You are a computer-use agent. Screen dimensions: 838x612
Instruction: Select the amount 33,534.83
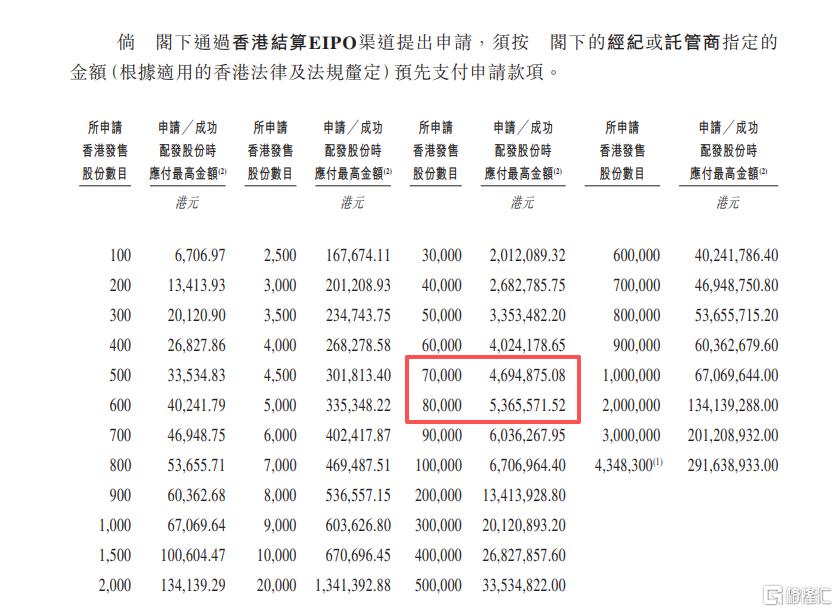[x=196, y=375]
